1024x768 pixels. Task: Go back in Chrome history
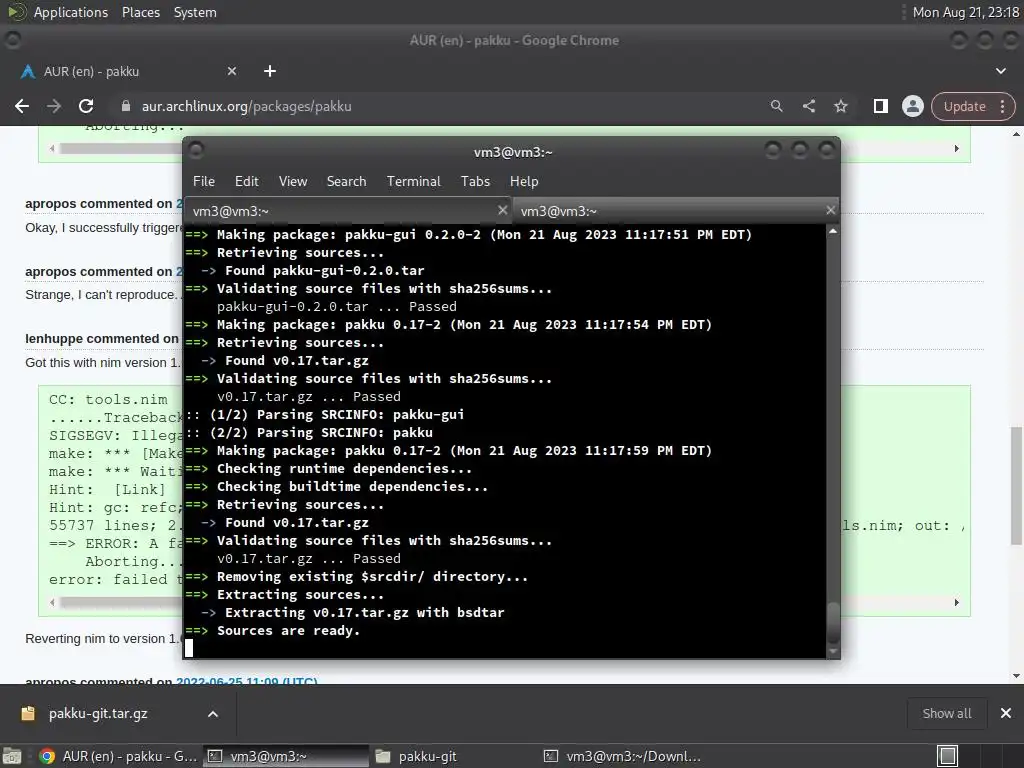pyautogui.click(x=22, y=106)
